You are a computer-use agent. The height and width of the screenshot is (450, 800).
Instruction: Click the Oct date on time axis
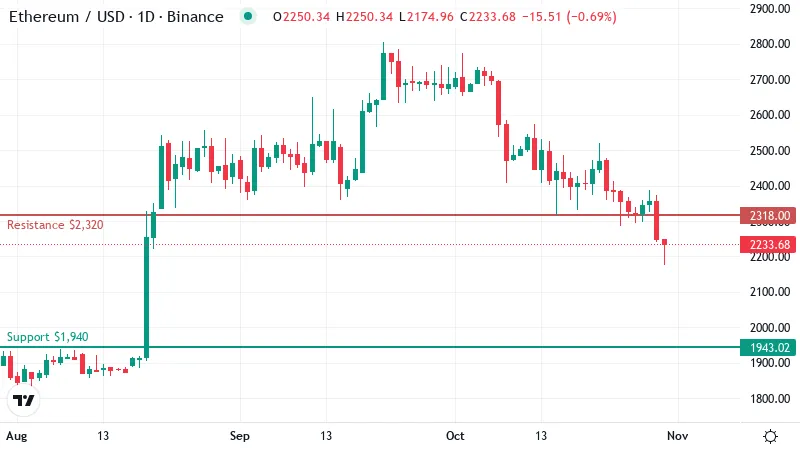[455, 436]
